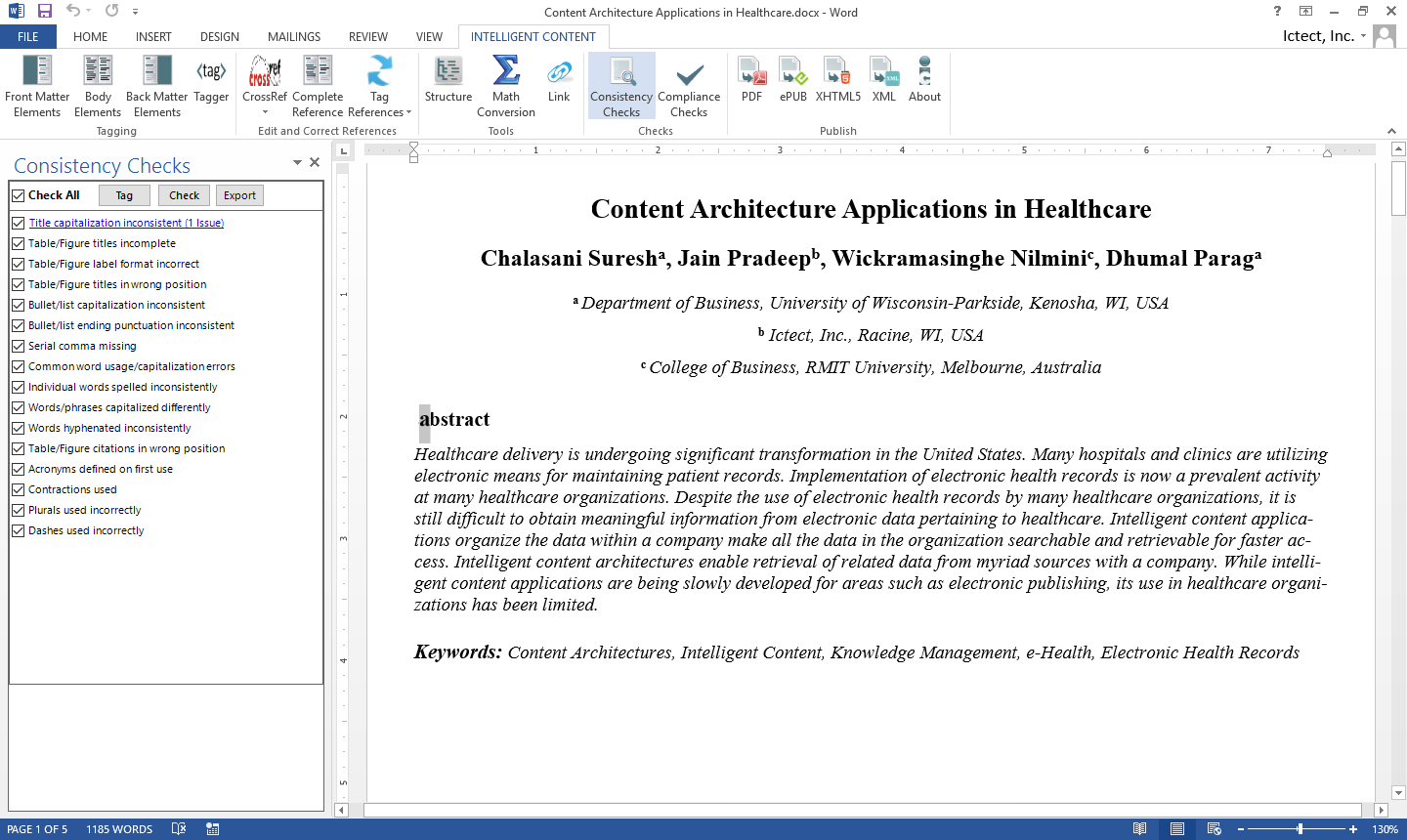1407x840 pixels.
Task: Open Body Elements tagging tool
Action: pyautogui.click(x=98, y=86)
